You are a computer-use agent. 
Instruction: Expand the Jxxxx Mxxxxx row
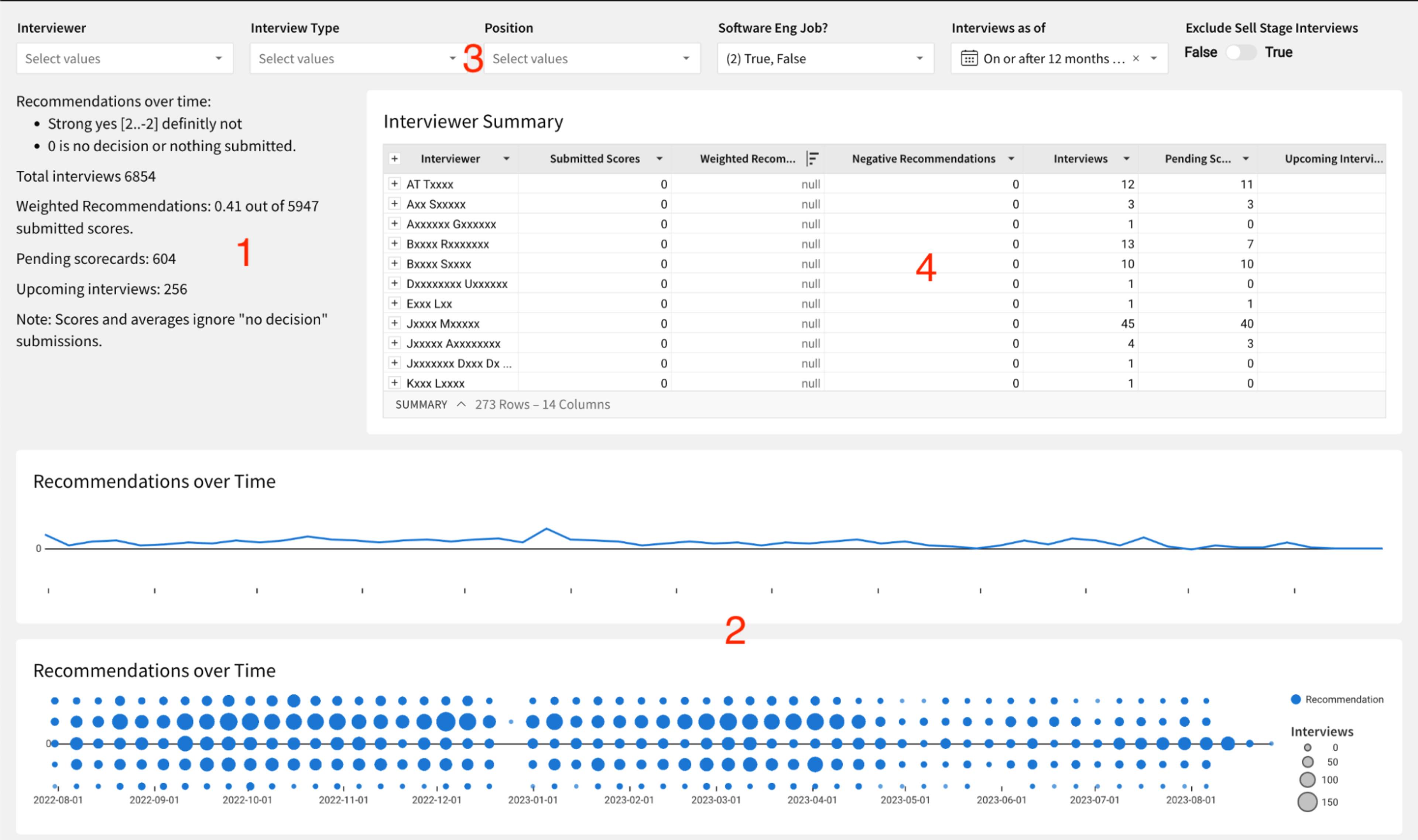pos(395,323)
